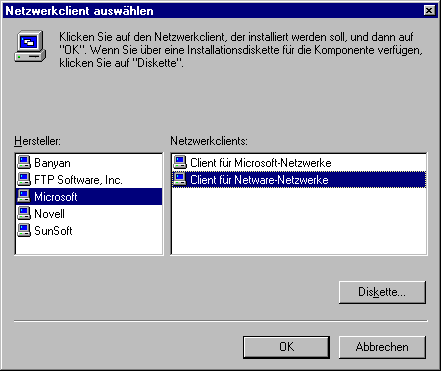Click icon of Client für Netware-Netzwerke

click(x=180, y=179)
